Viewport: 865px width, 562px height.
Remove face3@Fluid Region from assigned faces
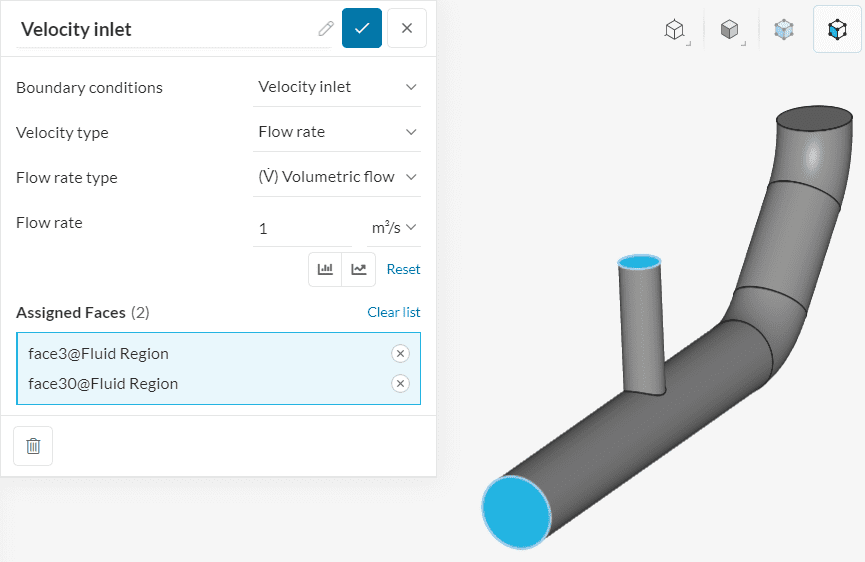click(x=400, y=353)
